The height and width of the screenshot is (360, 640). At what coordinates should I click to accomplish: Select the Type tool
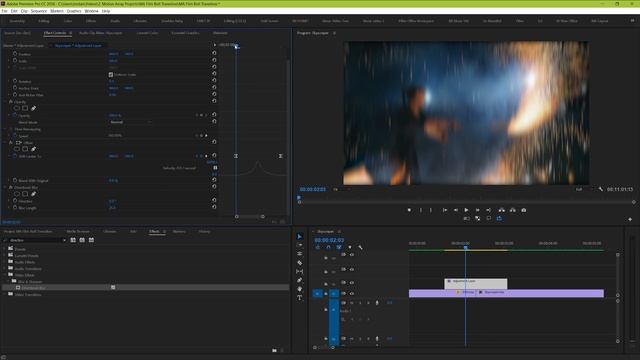coord(300,298)
